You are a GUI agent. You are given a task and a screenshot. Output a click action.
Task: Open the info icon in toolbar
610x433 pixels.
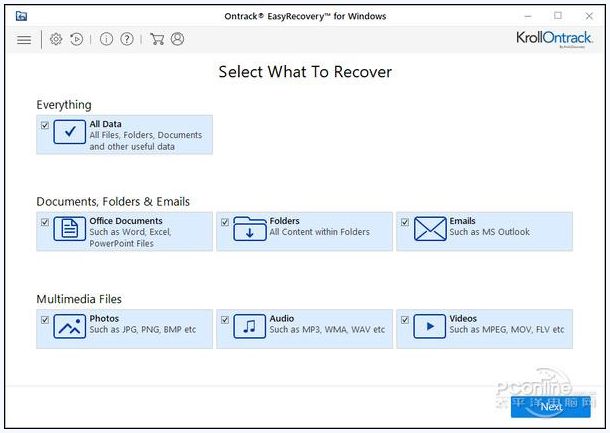106,39
